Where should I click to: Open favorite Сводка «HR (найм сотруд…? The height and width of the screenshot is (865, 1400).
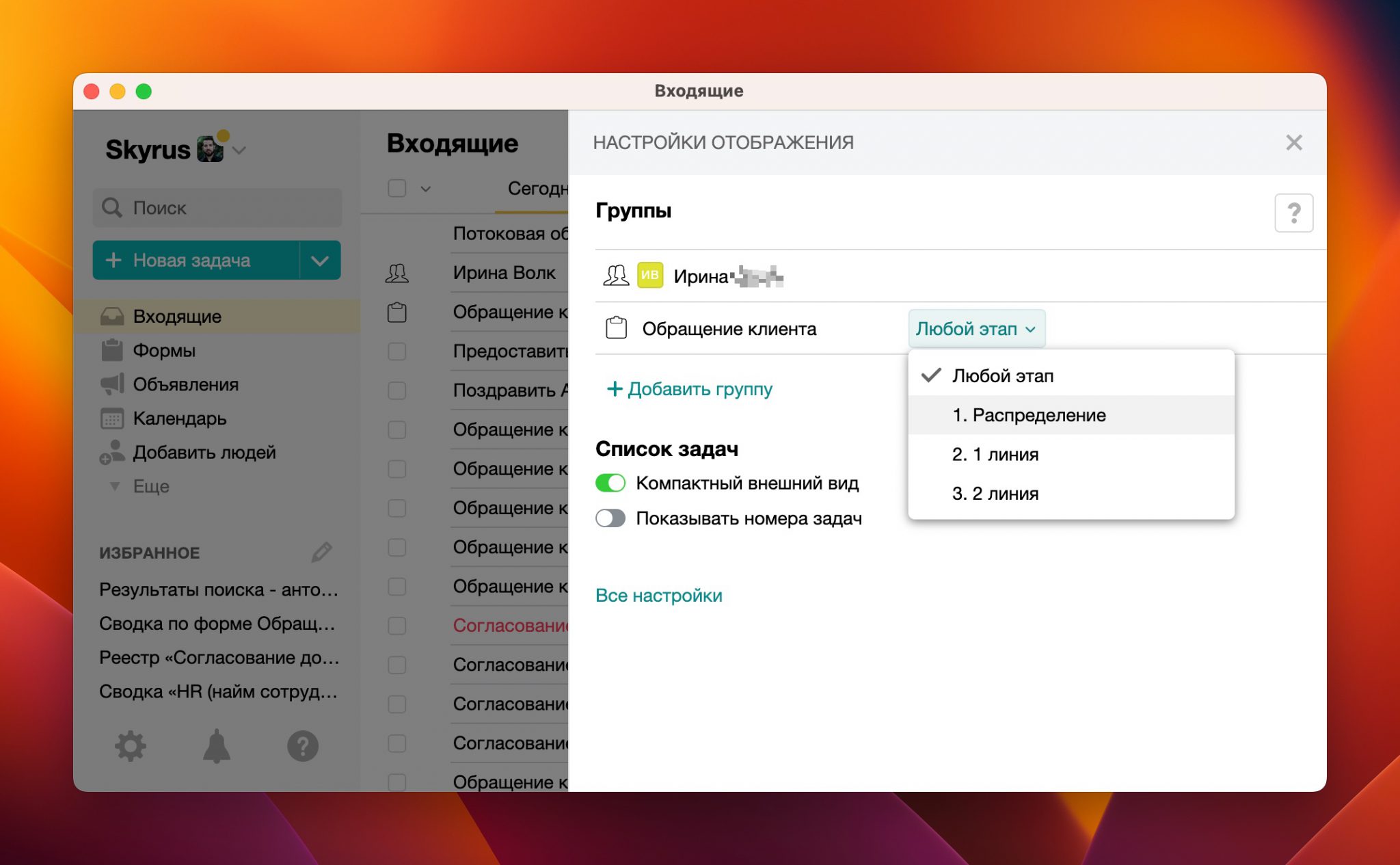[x=219, y=691]
